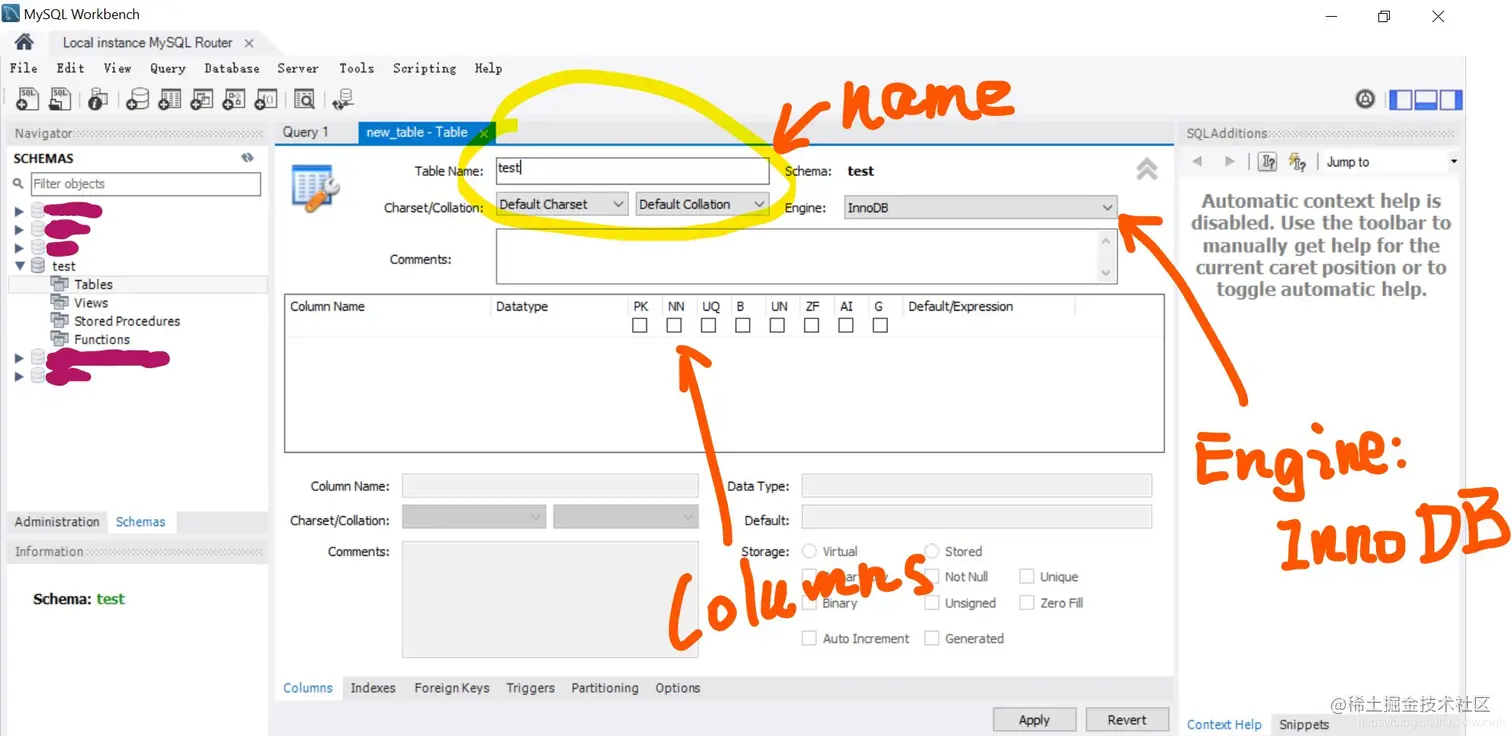This screenshot has height=736, width=1512.
Task: Open the Snippets tab
Action: 1304,724
